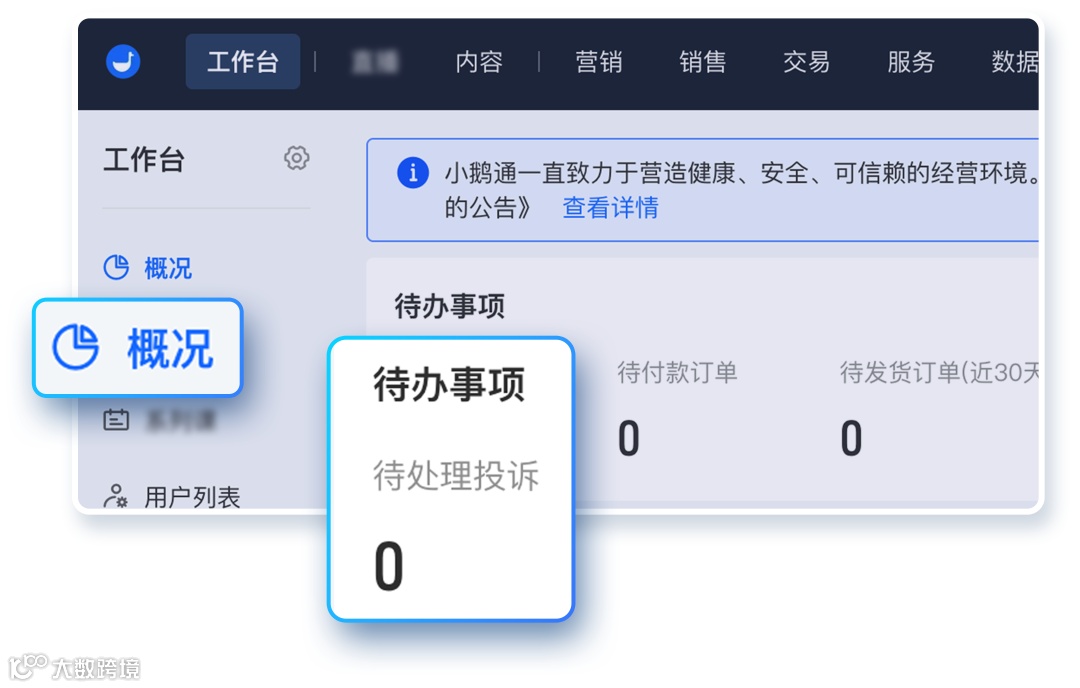Select 用户列表 in the sidebar
The image size is (1080, 688).
(192, 497)
